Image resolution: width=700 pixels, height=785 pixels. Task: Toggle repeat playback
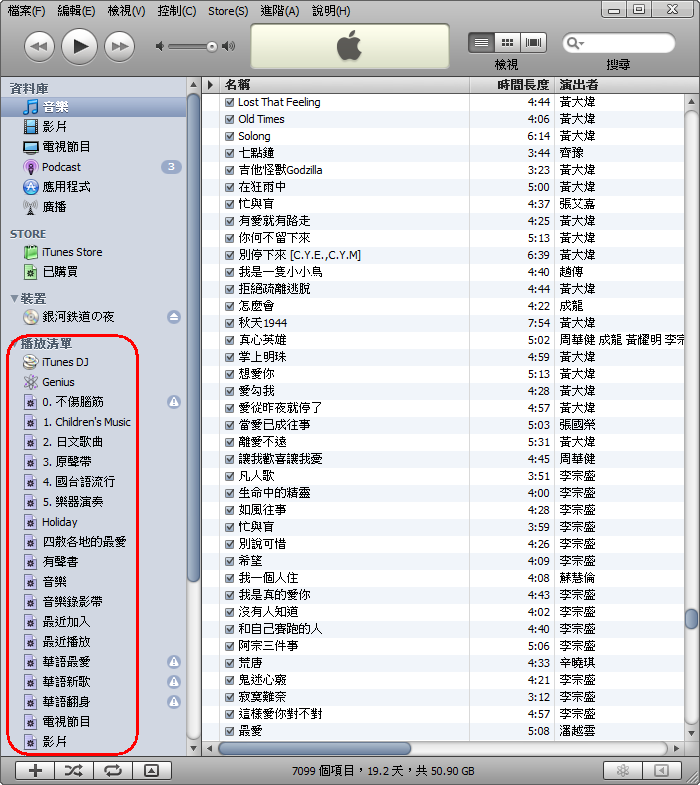113,770
